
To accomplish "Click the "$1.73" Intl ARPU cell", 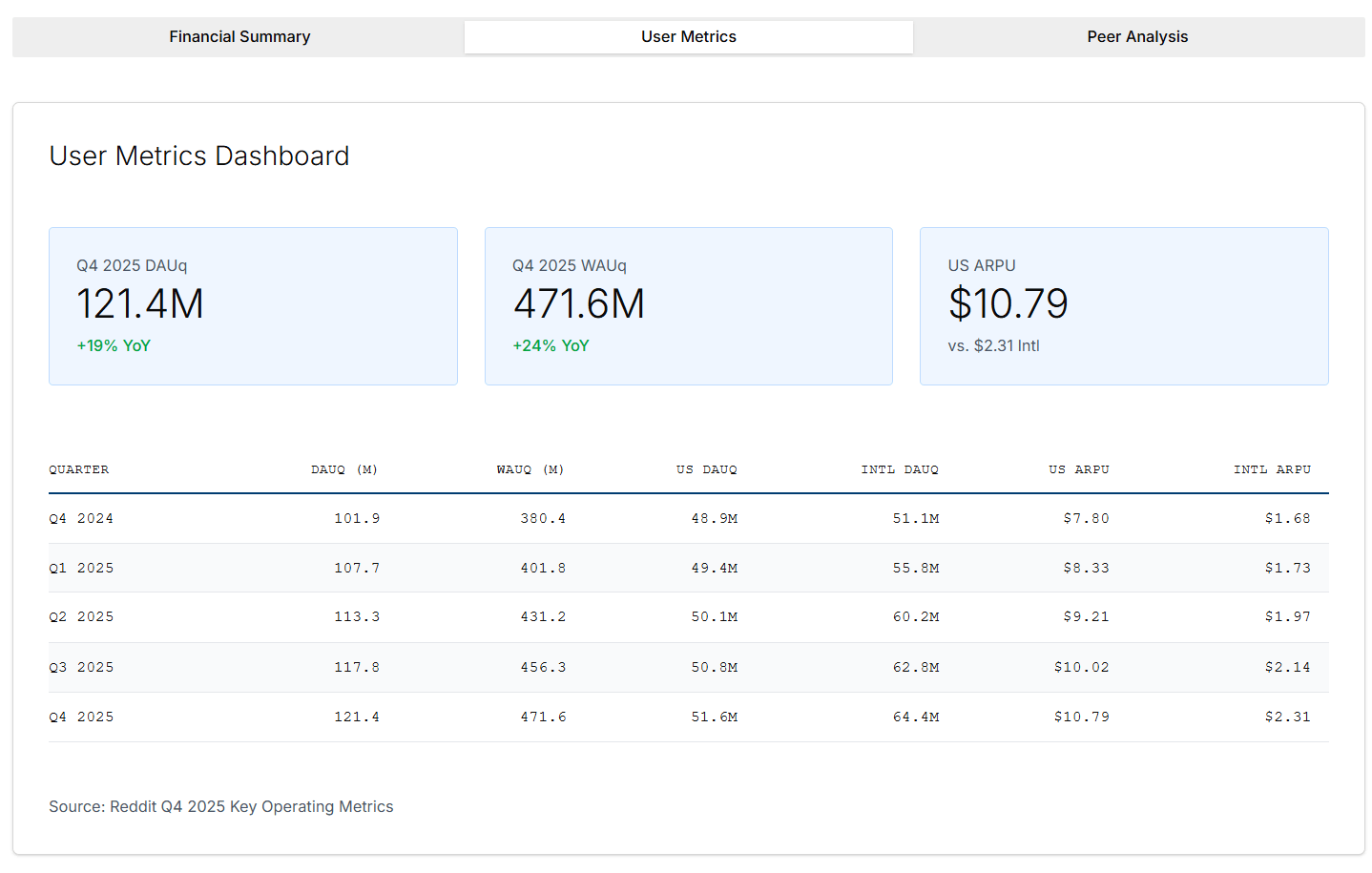I will click(x=1288, y=569).
